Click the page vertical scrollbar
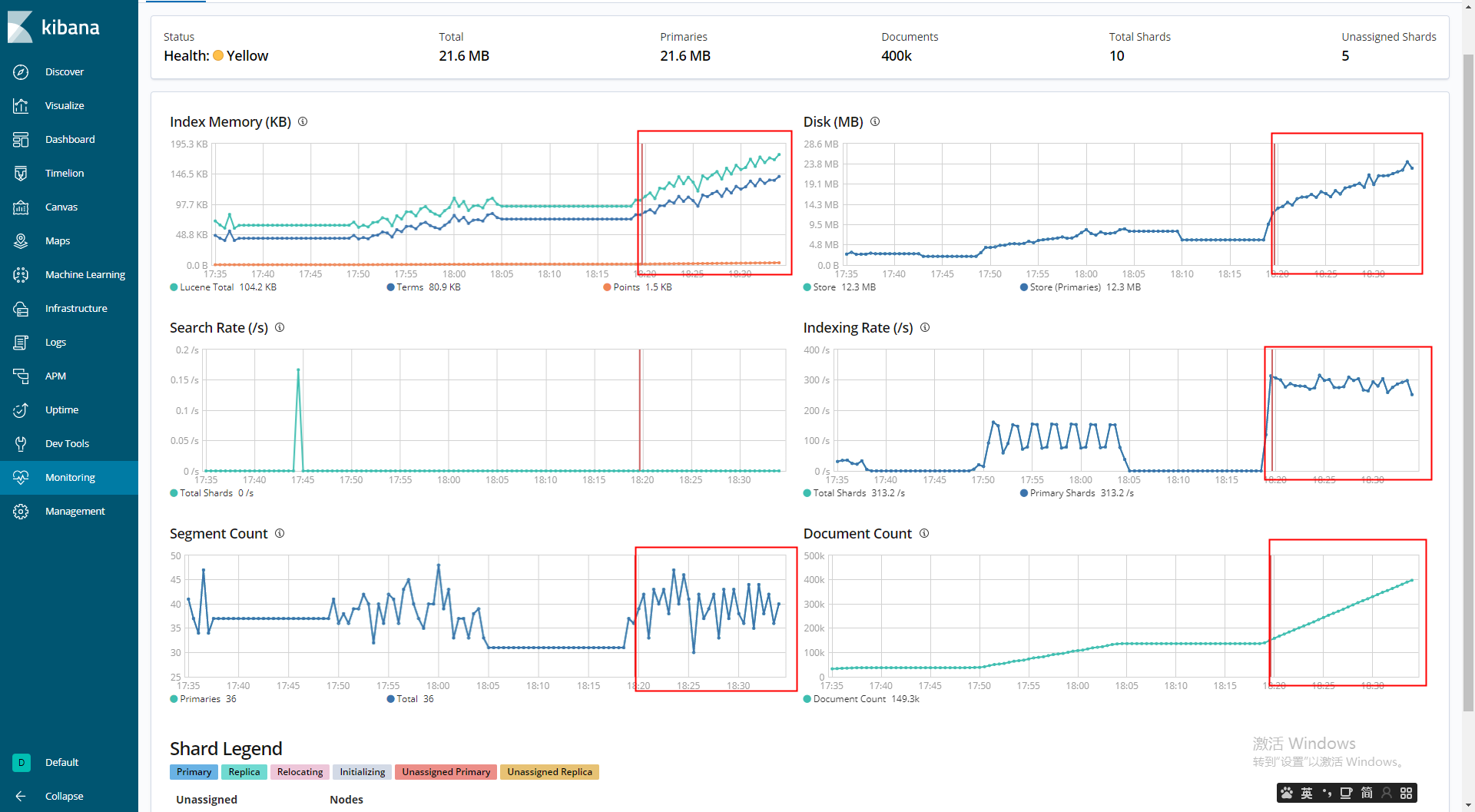1475x812 pixels. [1468, 384]
